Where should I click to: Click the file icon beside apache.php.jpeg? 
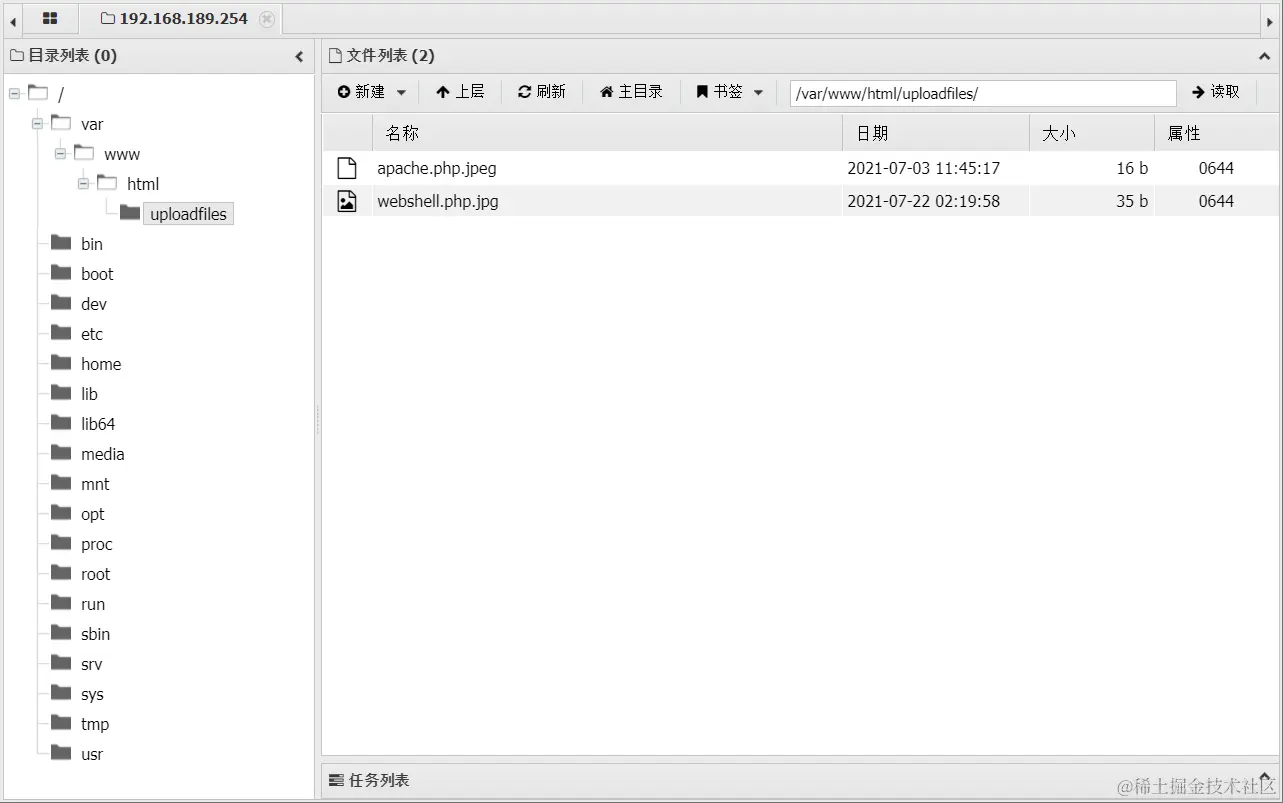click(x=346, y=168)
